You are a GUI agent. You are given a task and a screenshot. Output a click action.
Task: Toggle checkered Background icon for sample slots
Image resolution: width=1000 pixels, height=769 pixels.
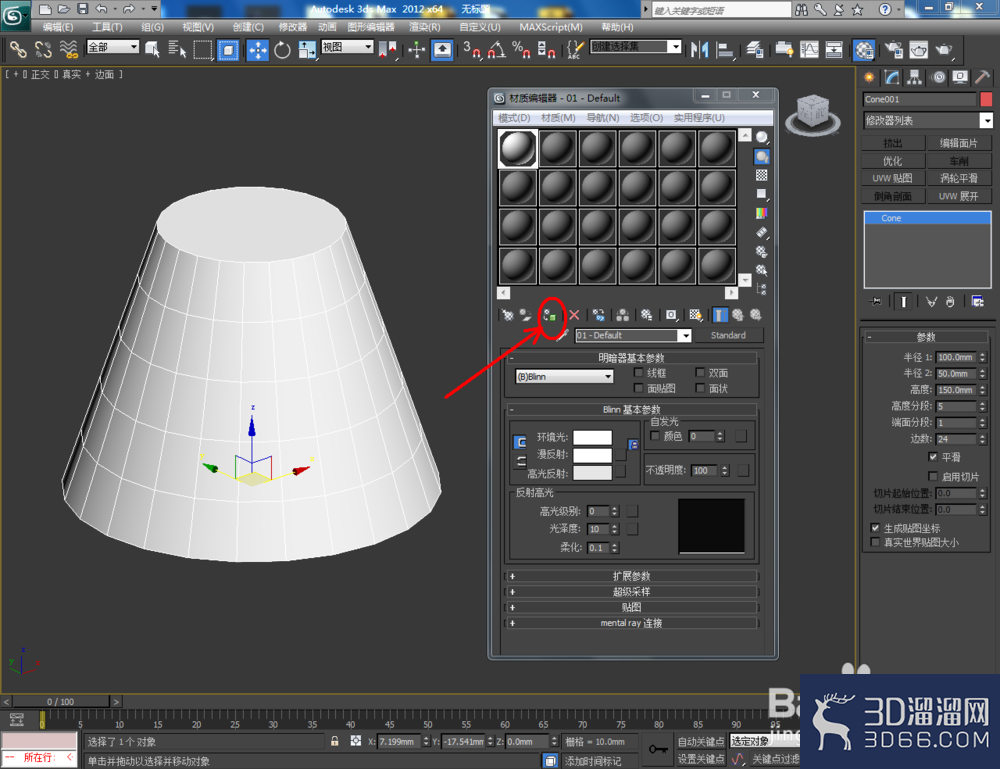761,175
